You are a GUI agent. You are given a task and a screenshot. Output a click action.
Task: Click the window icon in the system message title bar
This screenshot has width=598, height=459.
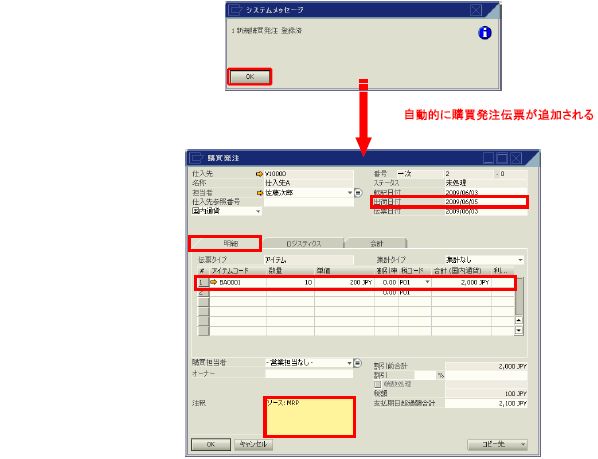coord(235,10)
